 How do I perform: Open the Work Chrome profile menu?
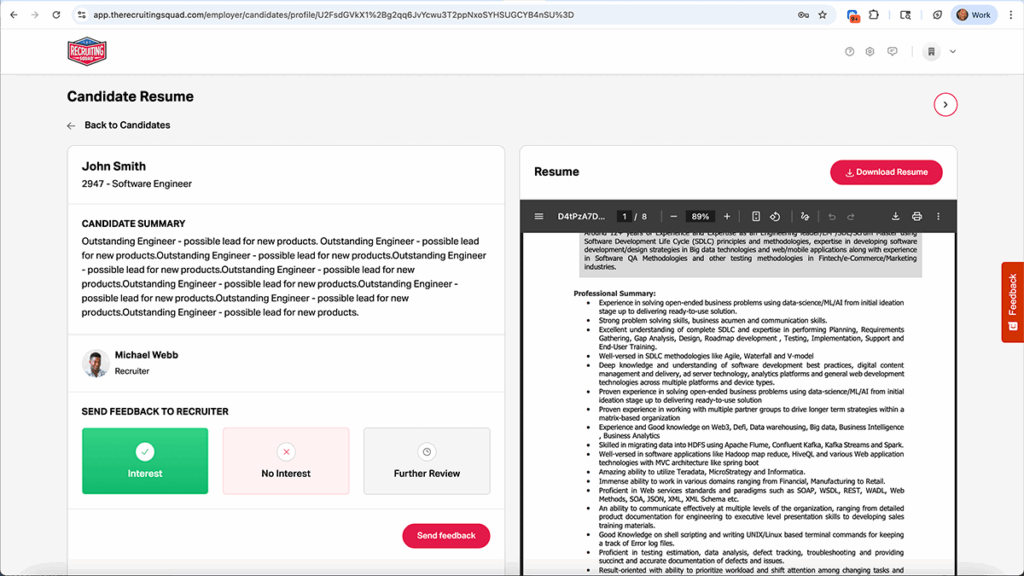(974, 15)
